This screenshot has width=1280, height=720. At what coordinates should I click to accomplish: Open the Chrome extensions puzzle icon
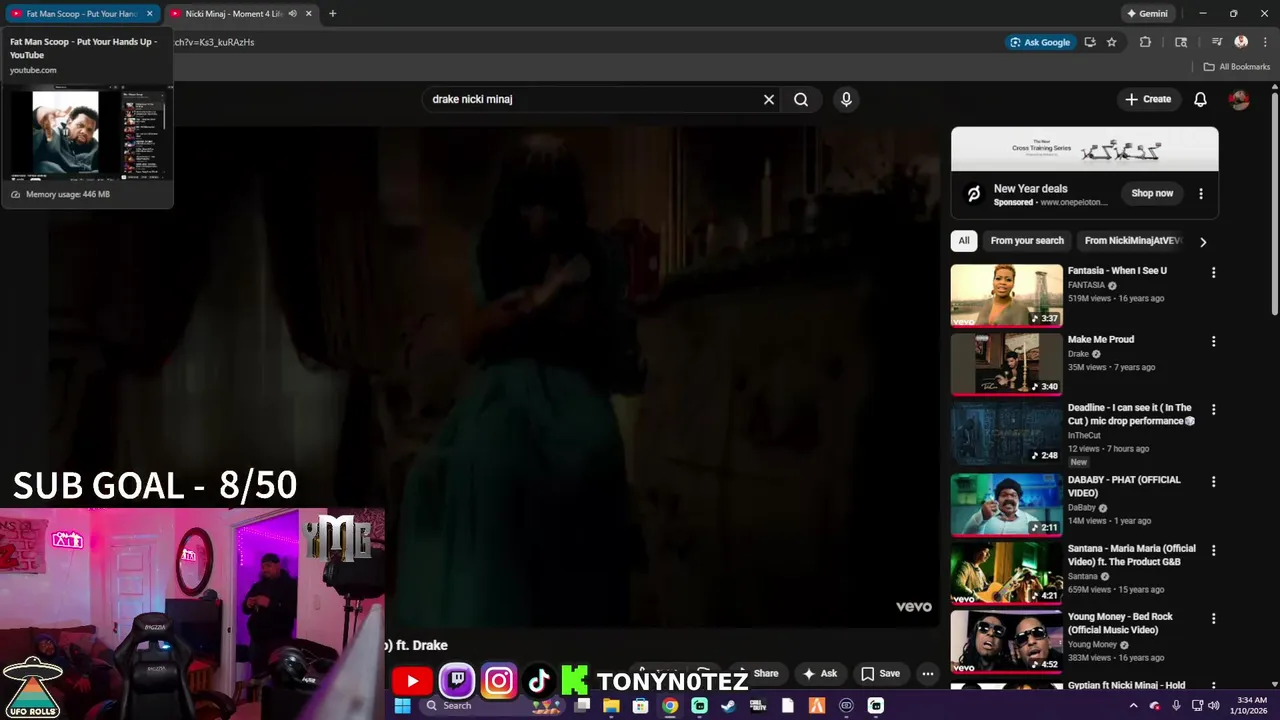click(x=1145, y=42)
